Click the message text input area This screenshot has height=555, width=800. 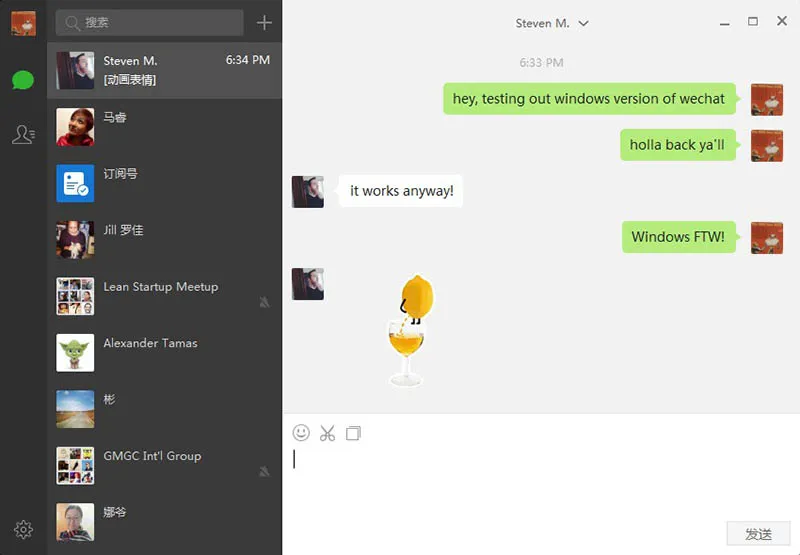click(x=541, y=482)
